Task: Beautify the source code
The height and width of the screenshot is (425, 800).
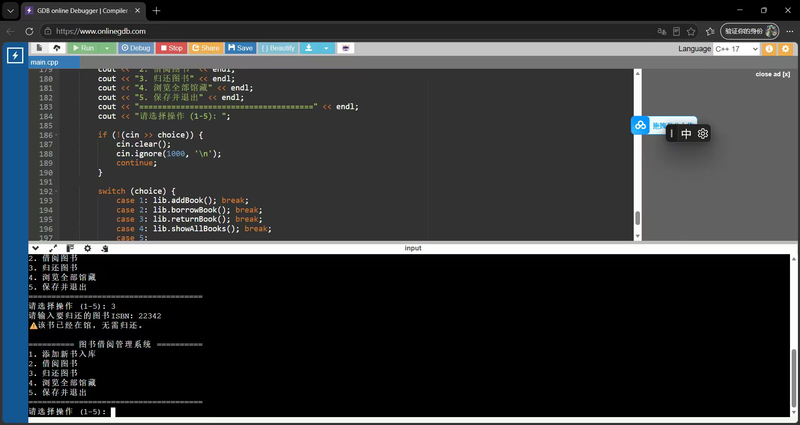Action: [278, 48]
